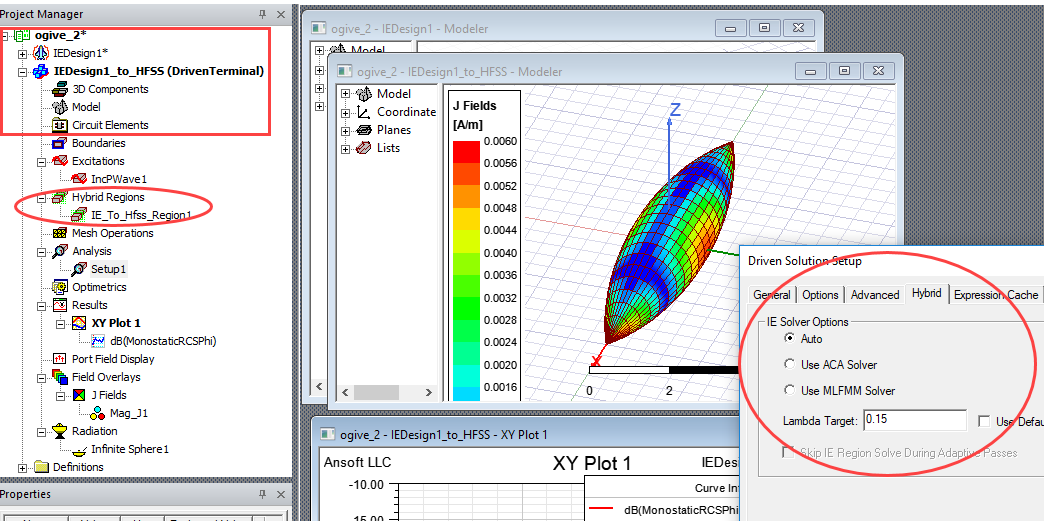1044x521 pixels.
Task: Click the Boundaries icon in project tree
Action: point(59,143)
